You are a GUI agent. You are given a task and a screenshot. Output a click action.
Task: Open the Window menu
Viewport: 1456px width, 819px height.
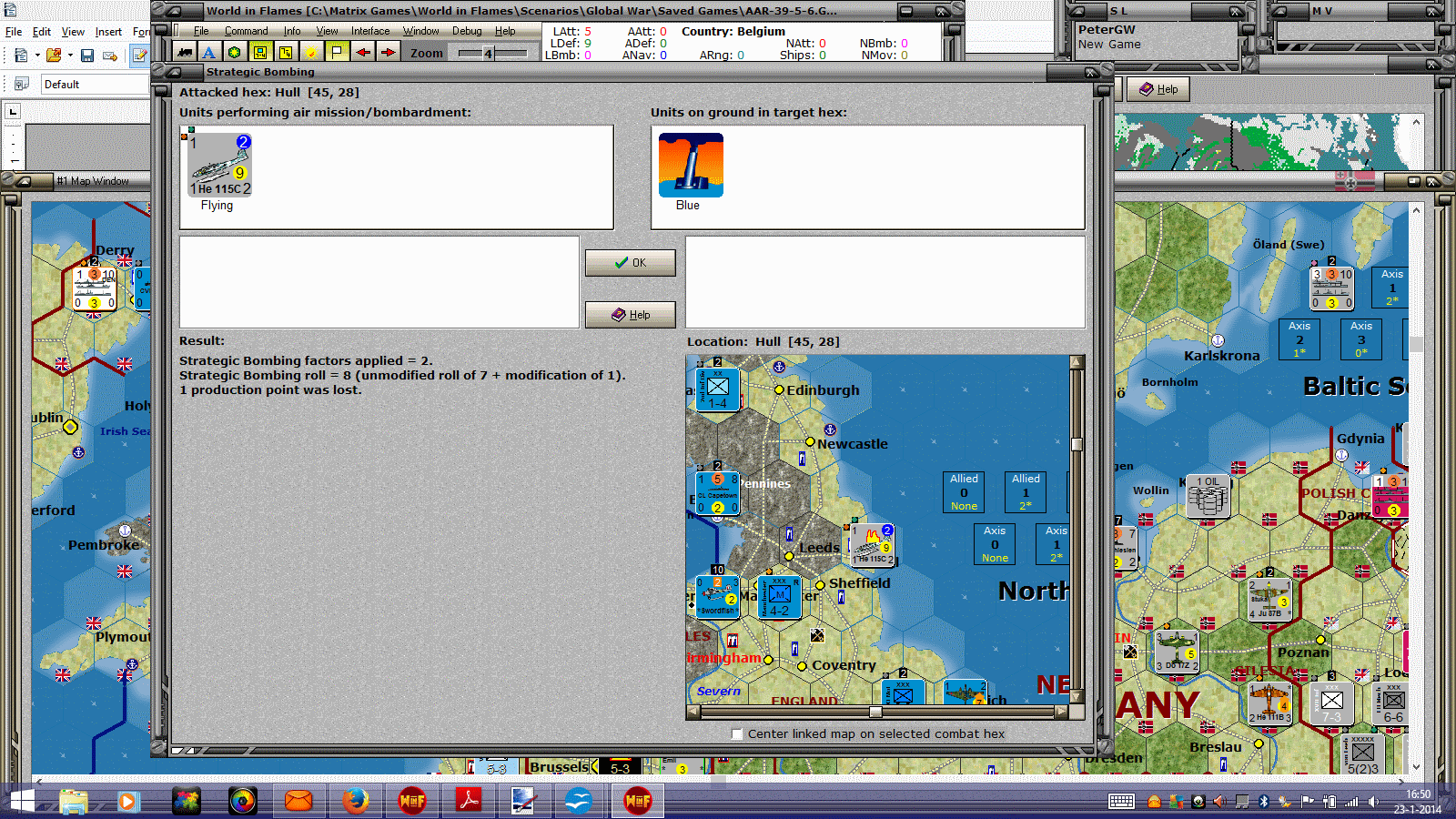[421, 31]
